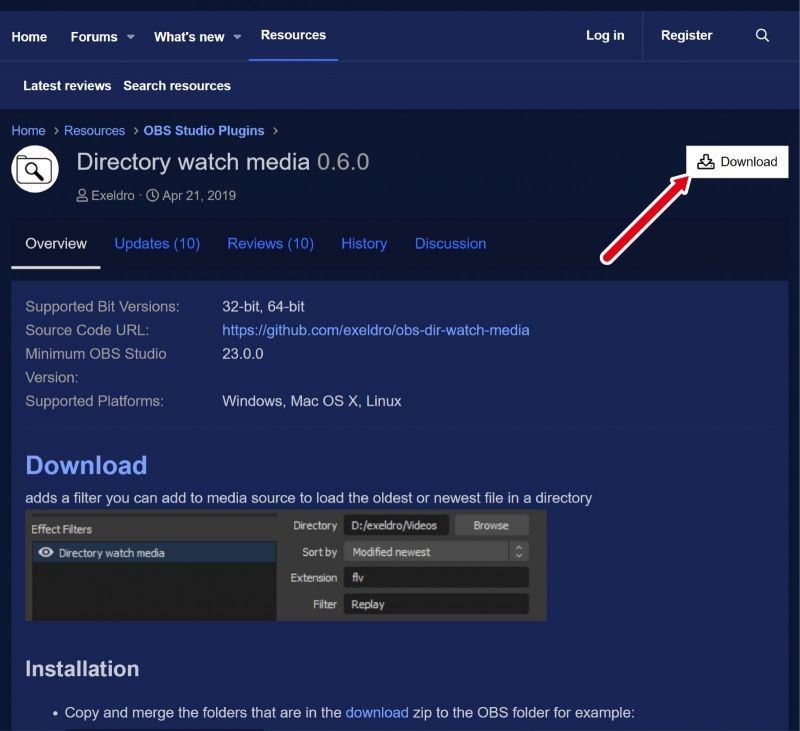
Task: Go to Home in the navigation bar
Action: click(x=29, y=37)
